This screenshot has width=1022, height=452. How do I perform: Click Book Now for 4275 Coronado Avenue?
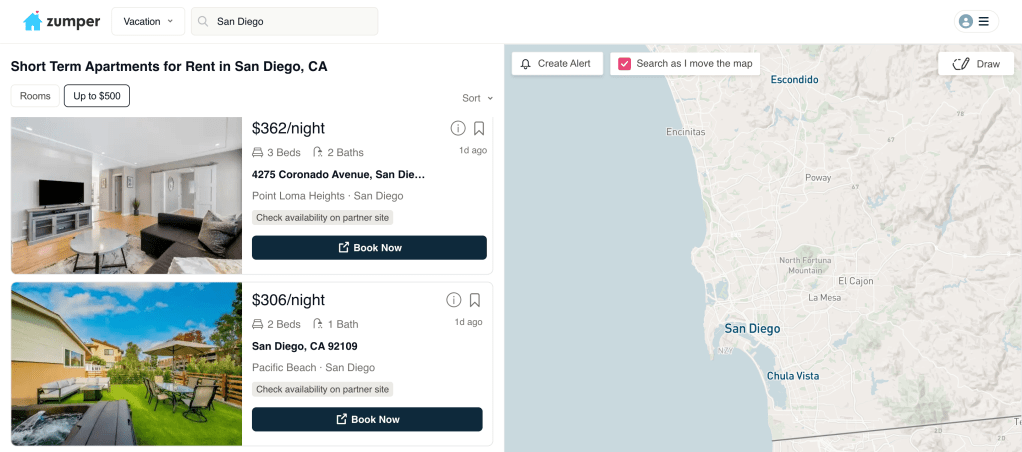click(x=369, y=248)
